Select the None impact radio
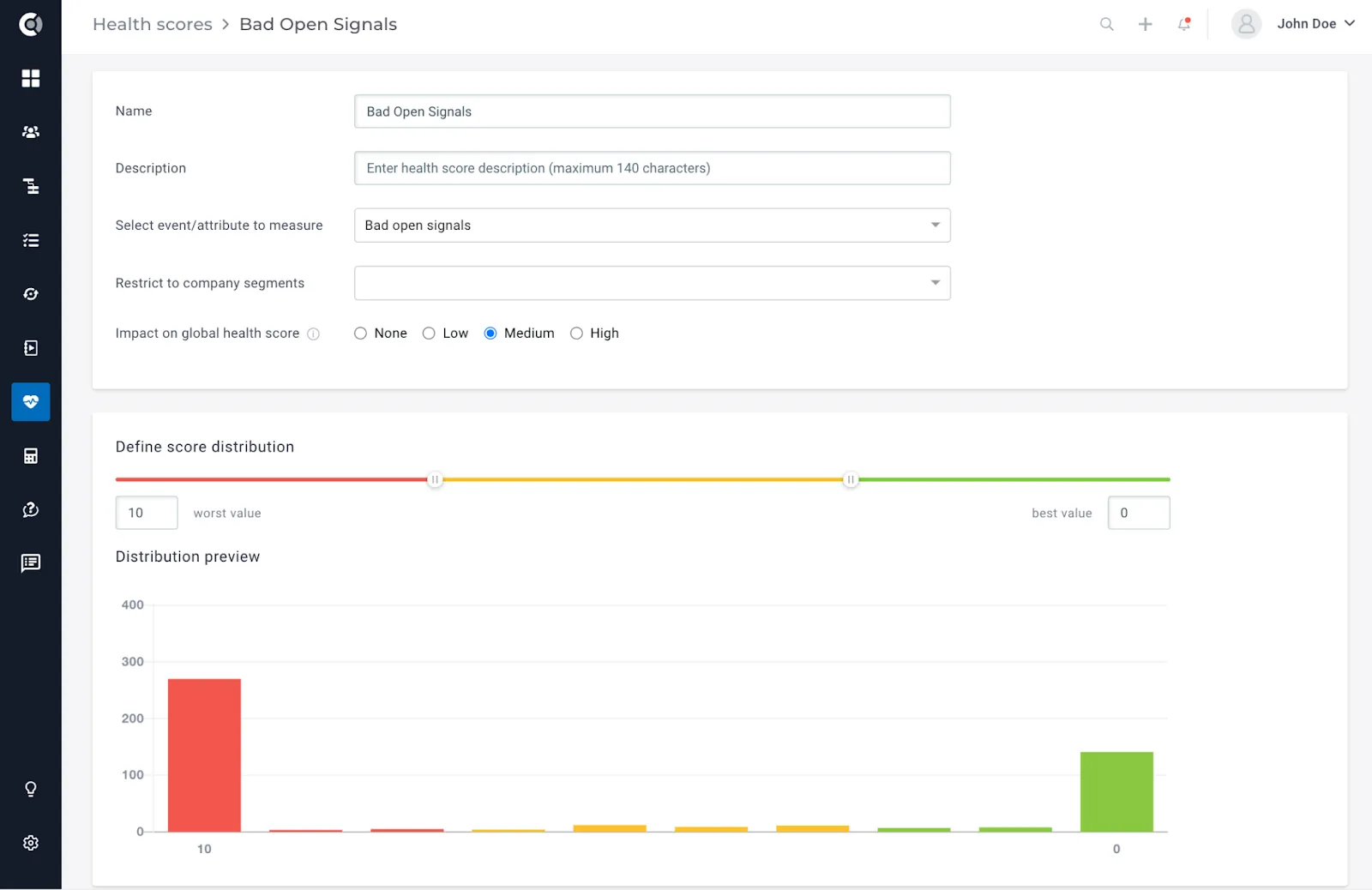Viewport: 1372px width, 890px height. [x=360, y=334]
